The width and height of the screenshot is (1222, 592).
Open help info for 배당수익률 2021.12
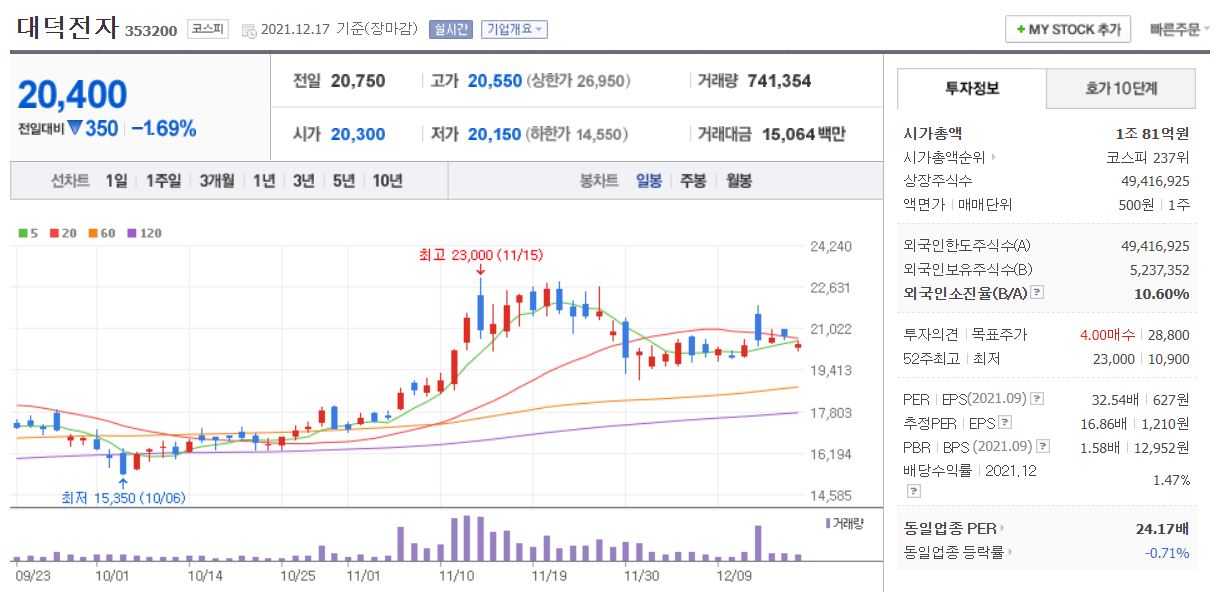point(913,490)
